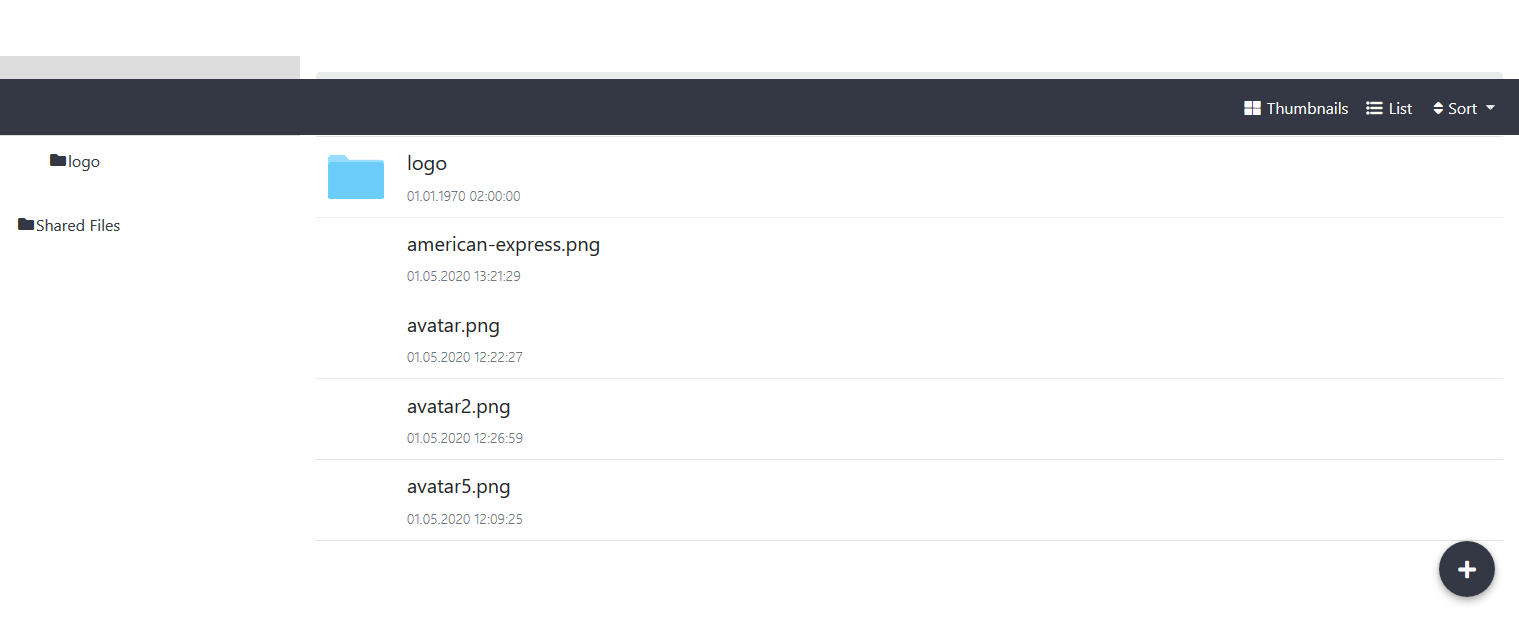Click the List icon's grid lines symbol

1373,107
